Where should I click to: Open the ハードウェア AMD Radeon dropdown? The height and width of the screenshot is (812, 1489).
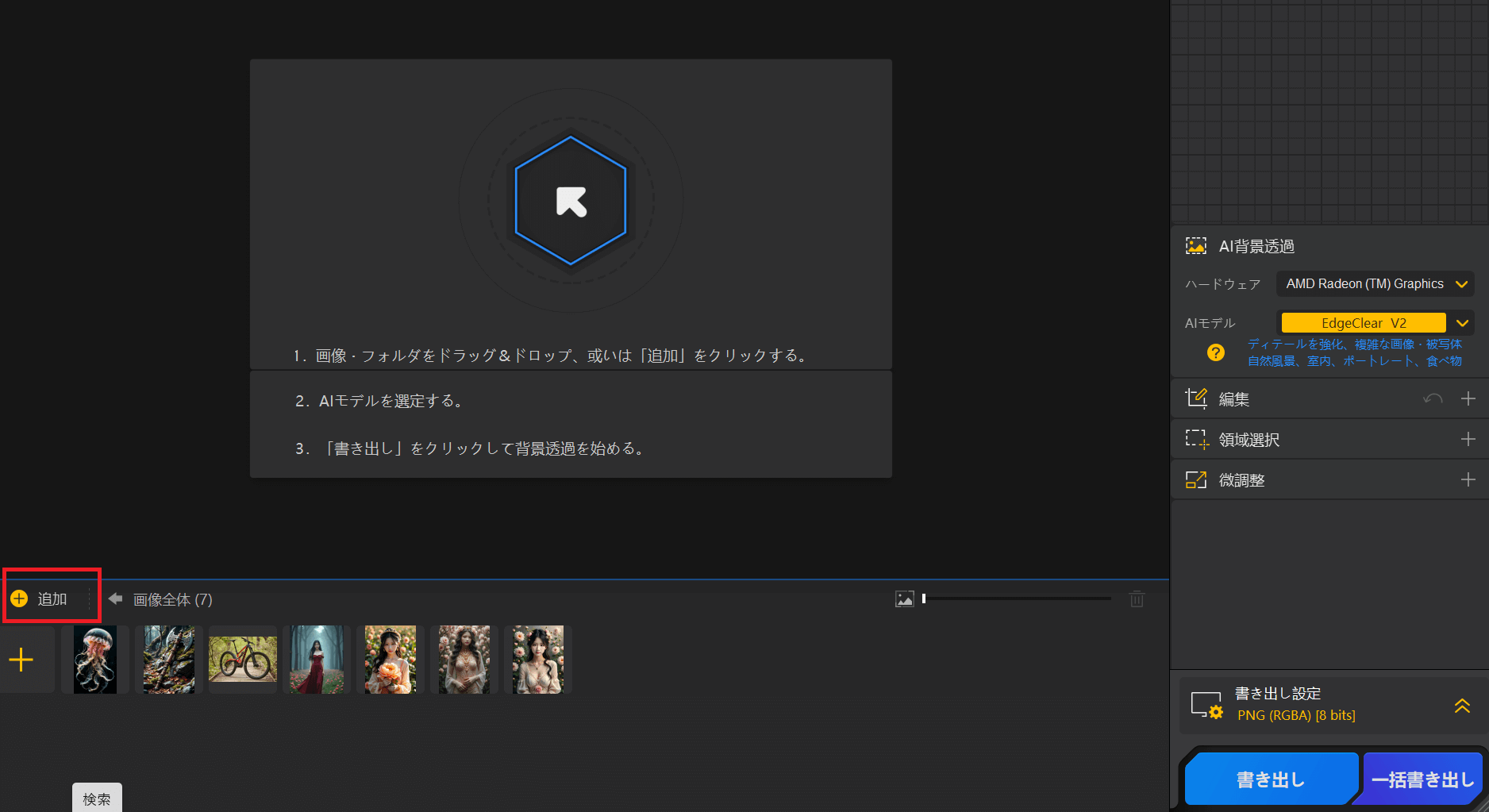point(1375,284)
